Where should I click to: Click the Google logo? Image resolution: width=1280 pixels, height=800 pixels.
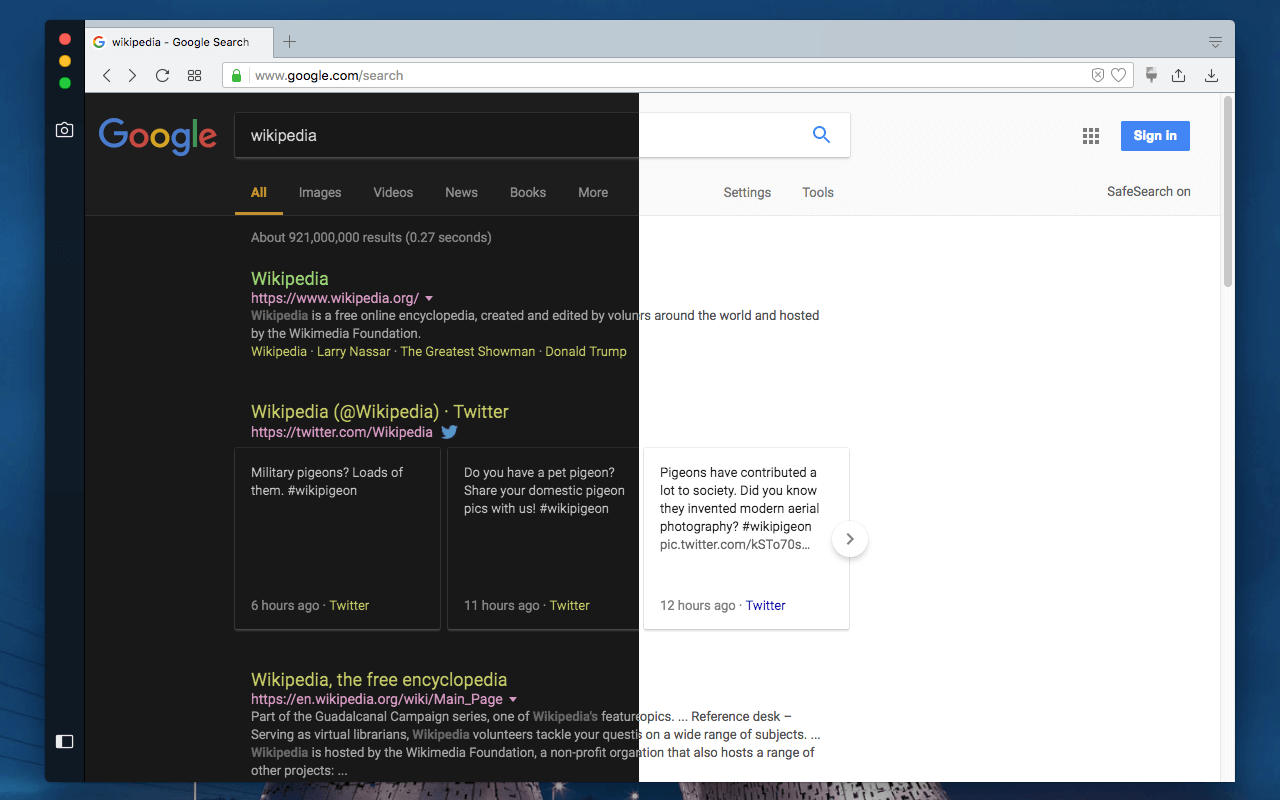click(158, 136)
